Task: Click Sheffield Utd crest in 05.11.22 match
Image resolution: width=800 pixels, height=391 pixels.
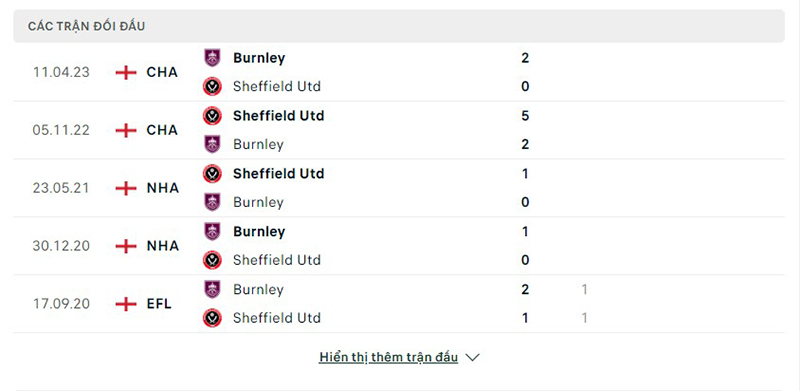Action: pyautogui.click(x=212, y=116)
